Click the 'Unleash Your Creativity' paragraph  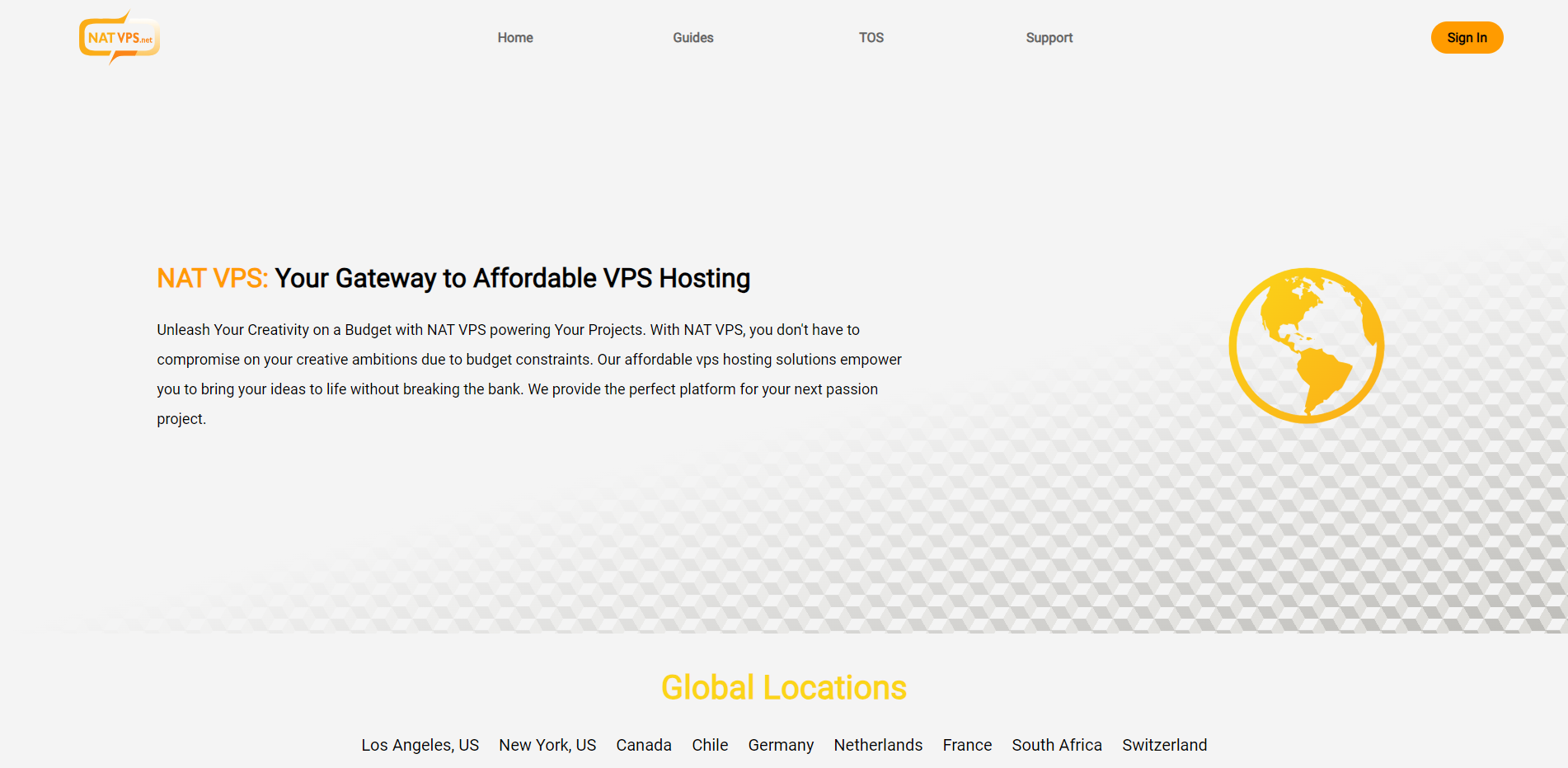[529, 374]
